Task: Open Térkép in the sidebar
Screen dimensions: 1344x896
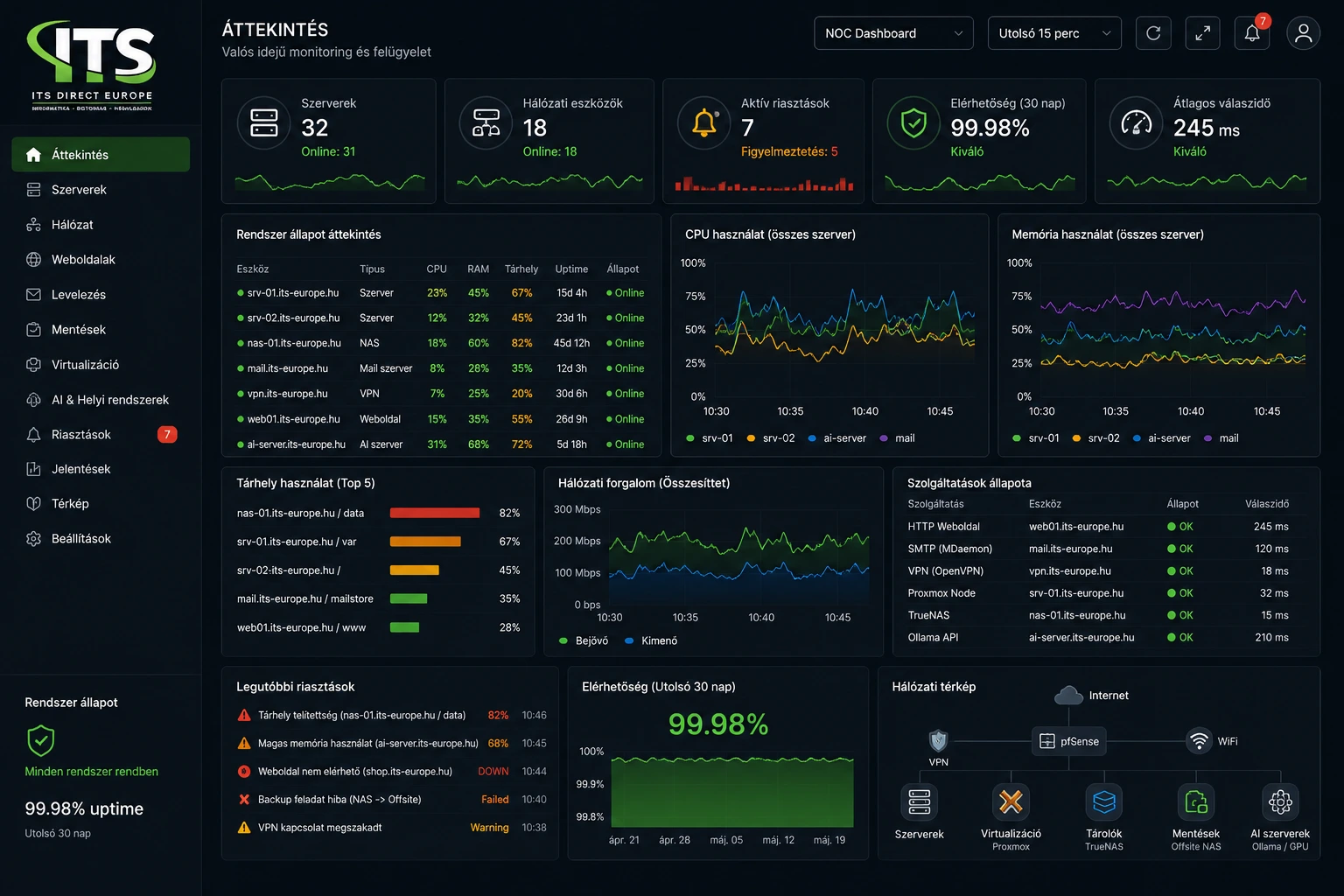Action: 101,503
